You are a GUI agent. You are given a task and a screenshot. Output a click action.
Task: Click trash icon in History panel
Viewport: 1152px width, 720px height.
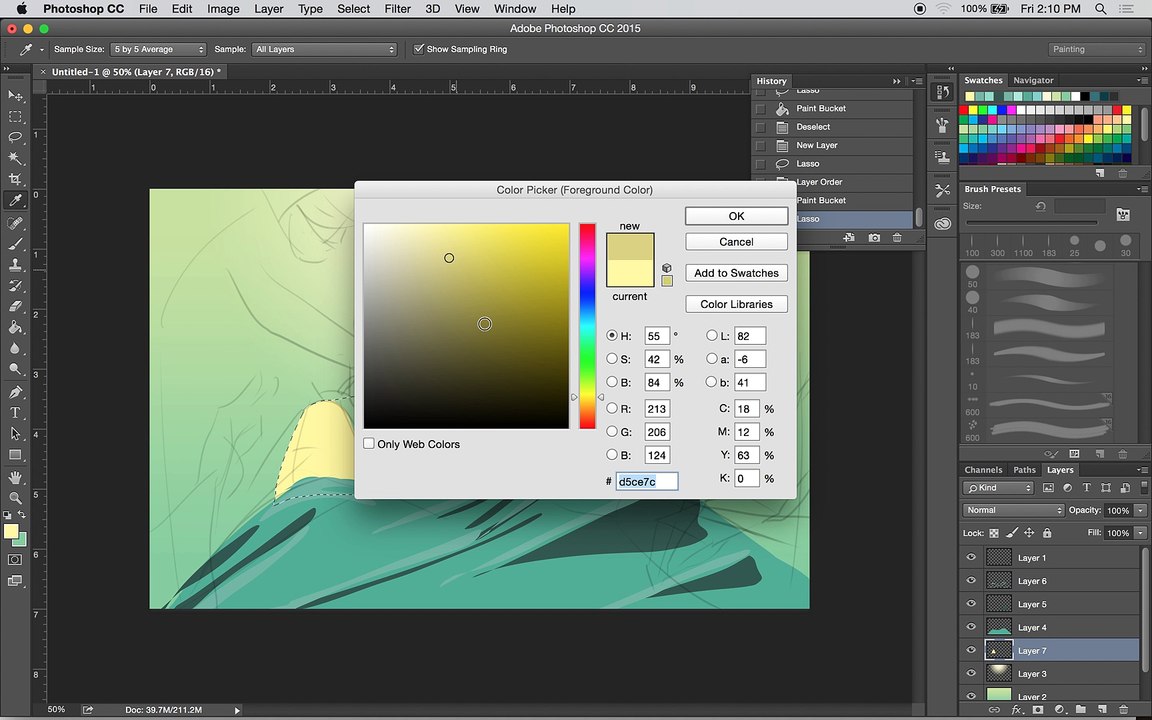tap(897, 237)
